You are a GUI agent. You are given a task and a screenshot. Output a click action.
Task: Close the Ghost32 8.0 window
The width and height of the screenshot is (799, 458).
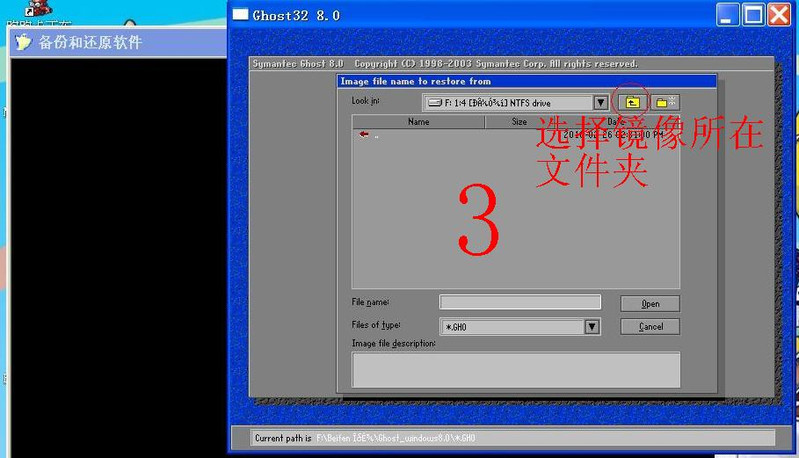coord(779,15)
